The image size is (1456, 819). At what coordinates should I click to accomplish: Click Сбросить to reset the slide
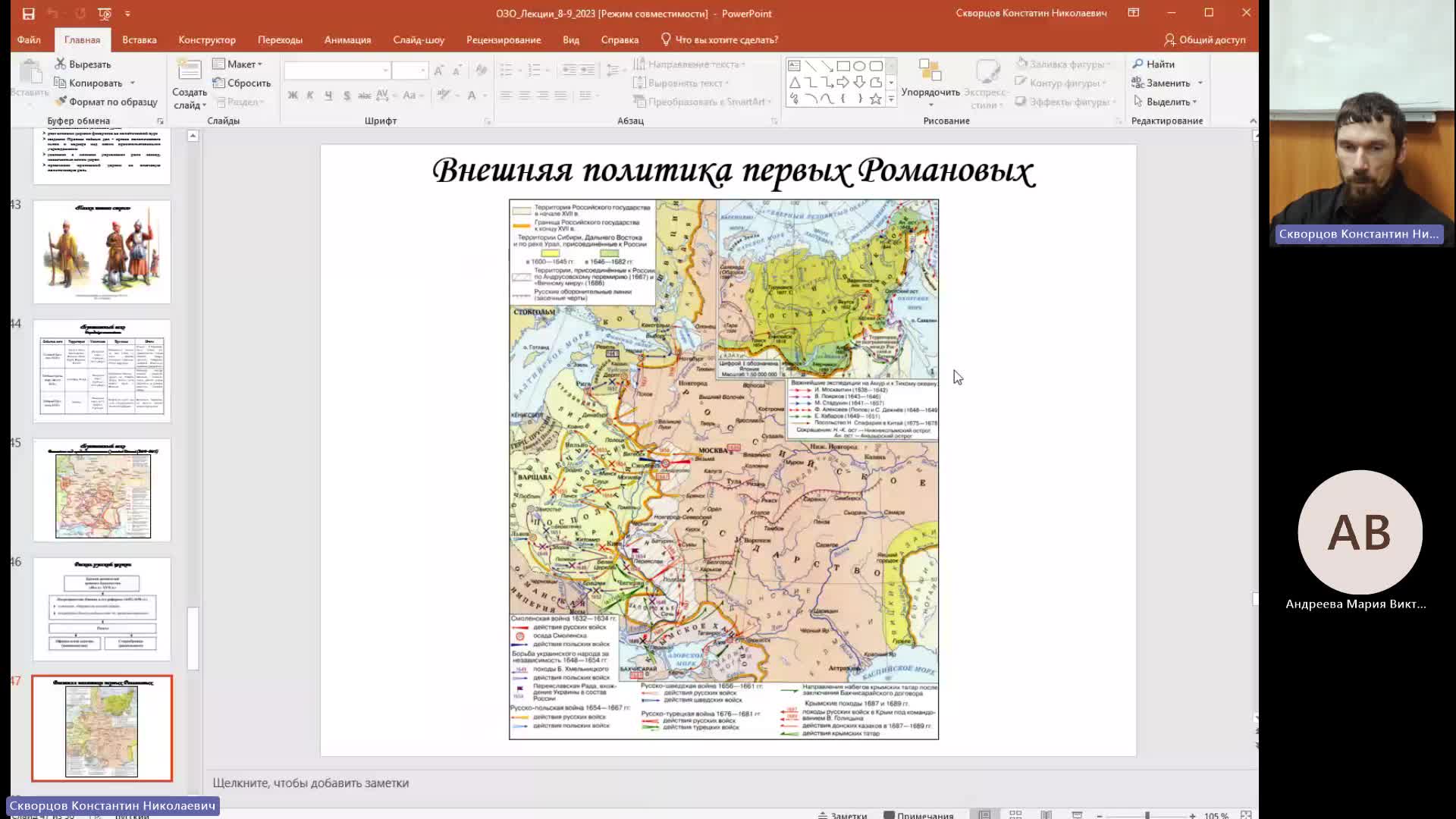242,83
